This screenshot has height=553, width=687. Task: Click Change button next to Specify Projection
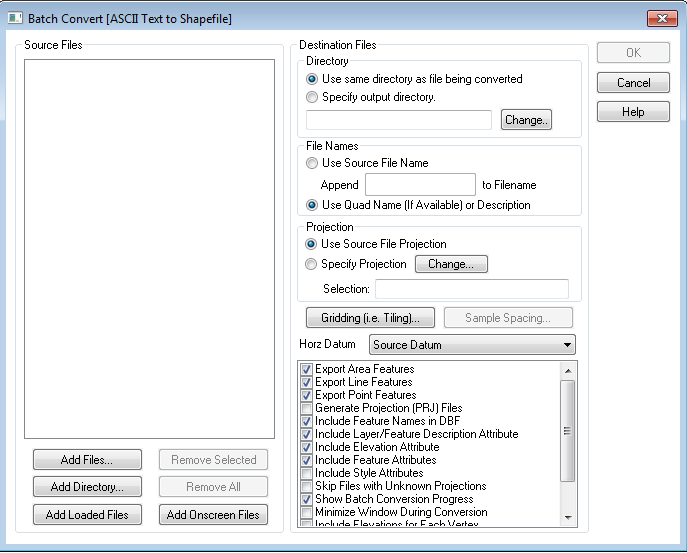451,264
